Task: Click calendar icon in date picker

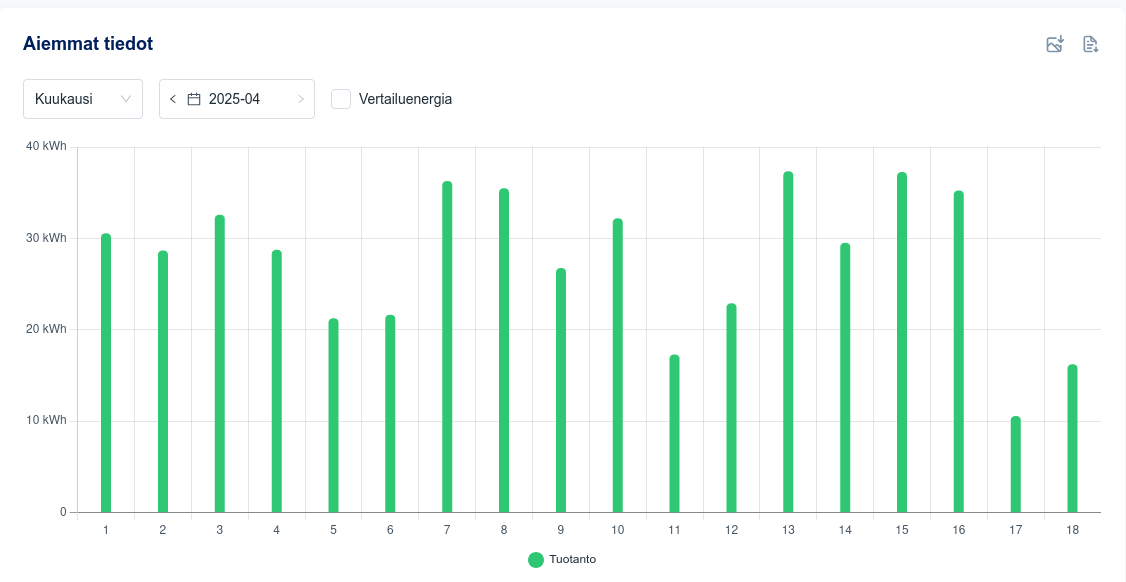Action: pos(194,99)
